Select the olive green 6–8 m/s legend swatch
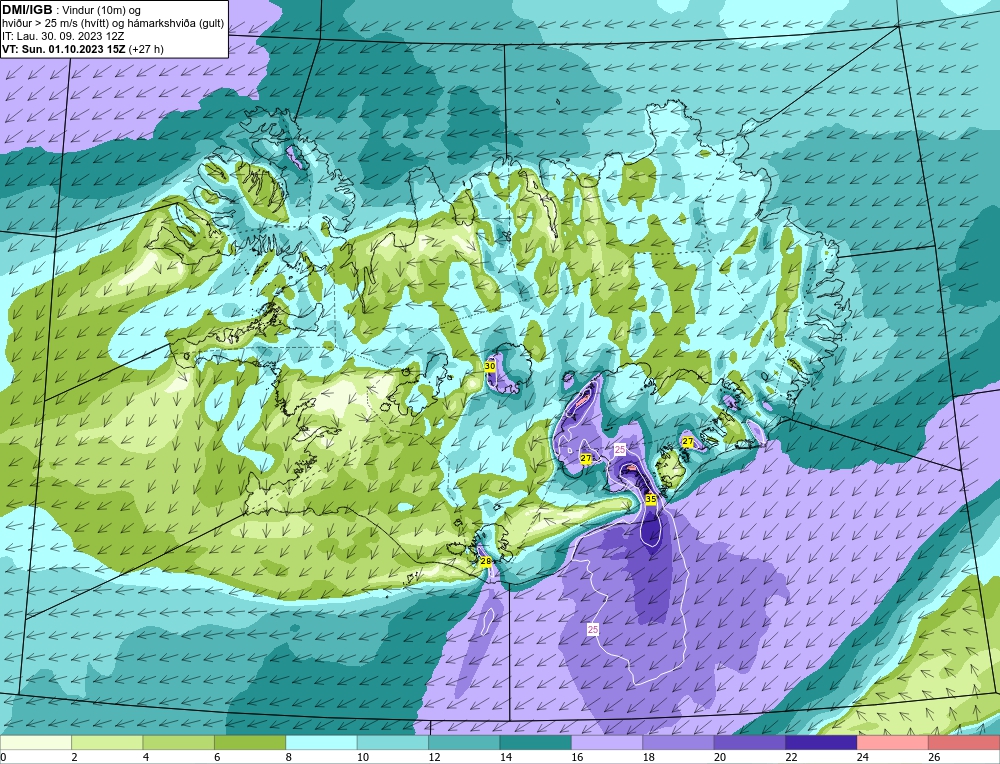 (x=250, y=742)
